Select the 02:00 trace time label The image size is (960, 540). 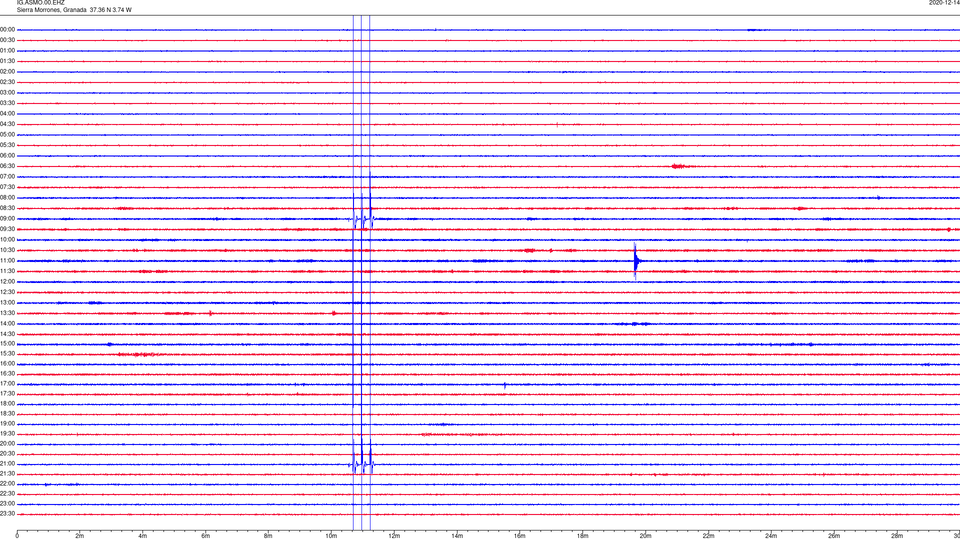click(x=8, y=72)
